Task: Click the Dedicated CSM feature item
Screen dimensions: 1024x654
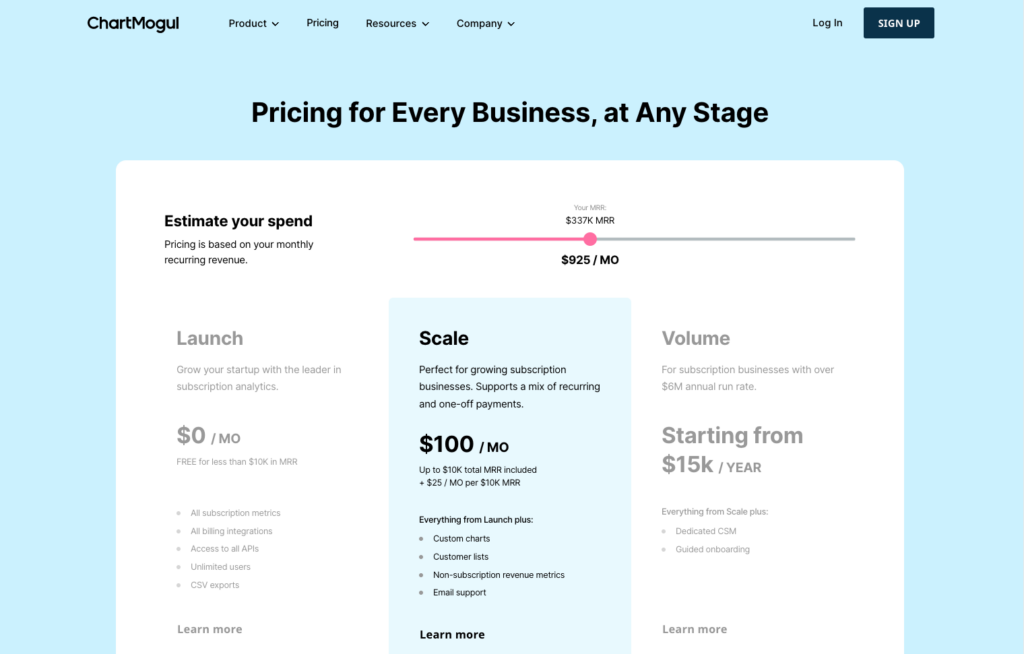Action: click(x=705, y=531)
